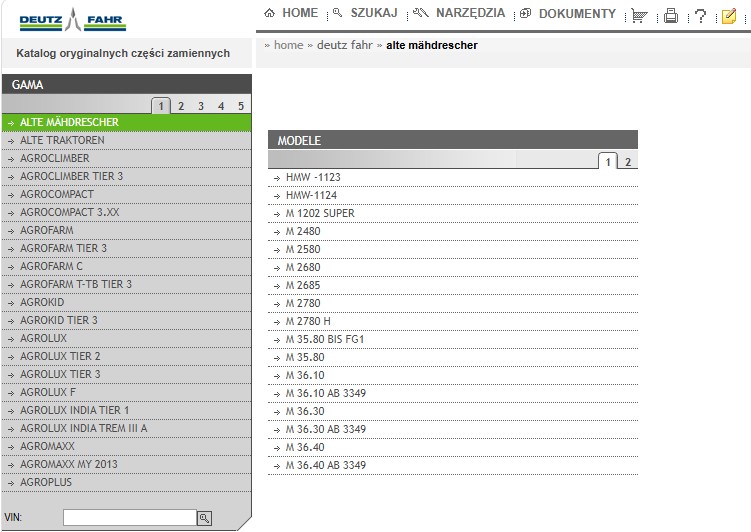The width and height of the screenshot is (751, 532).
Task: Choose the AGROCOMPACT range
Action: pos(126,194)
